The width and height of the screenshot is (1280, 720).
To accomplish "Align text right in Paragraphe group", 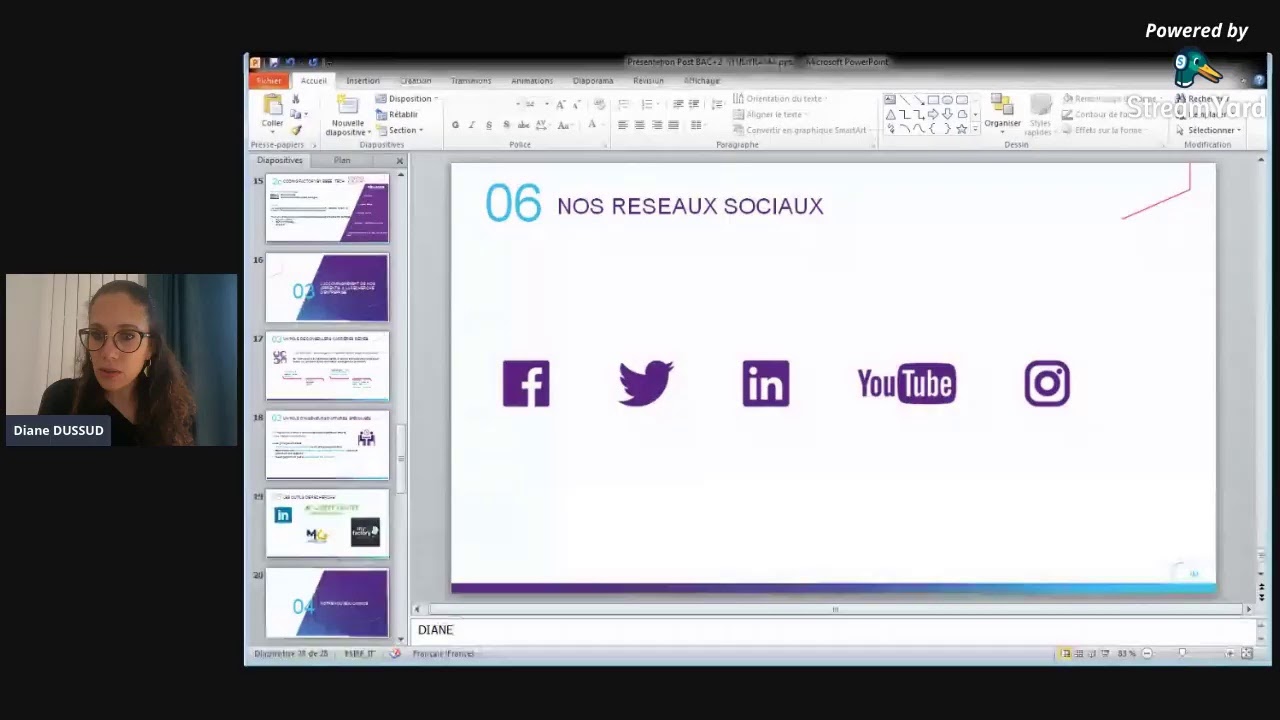I will click(657, 125).
